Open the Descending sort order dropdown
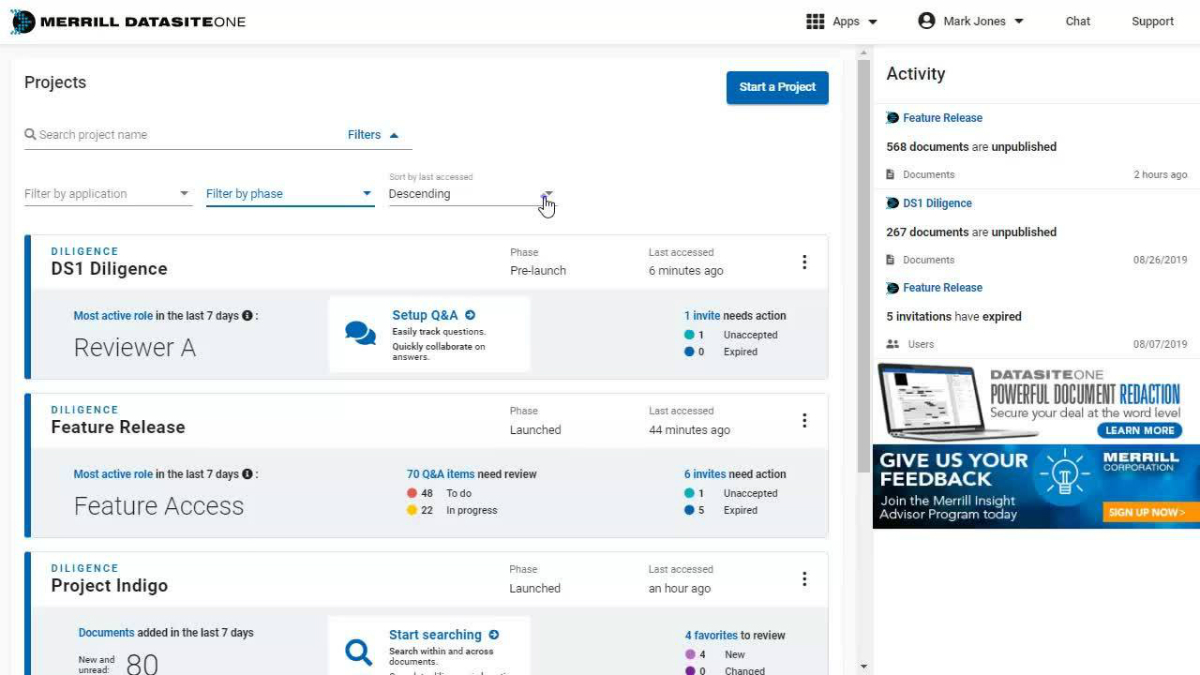The height and width of the screenshot is (675, 1200). click(x=471, y=194)
